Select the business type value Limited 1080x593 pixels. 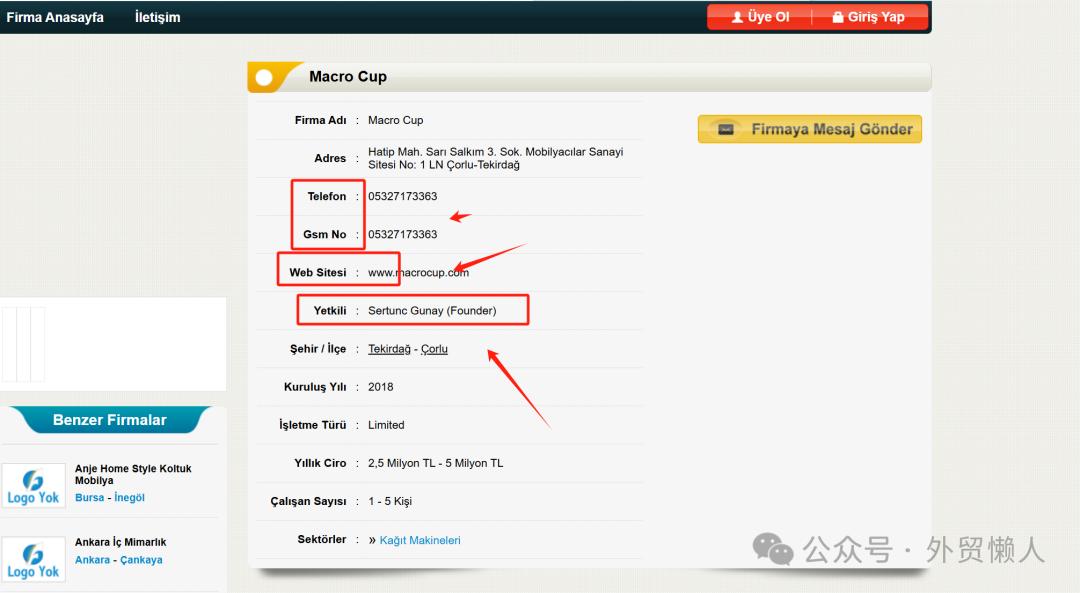click(x=386, y=425)
